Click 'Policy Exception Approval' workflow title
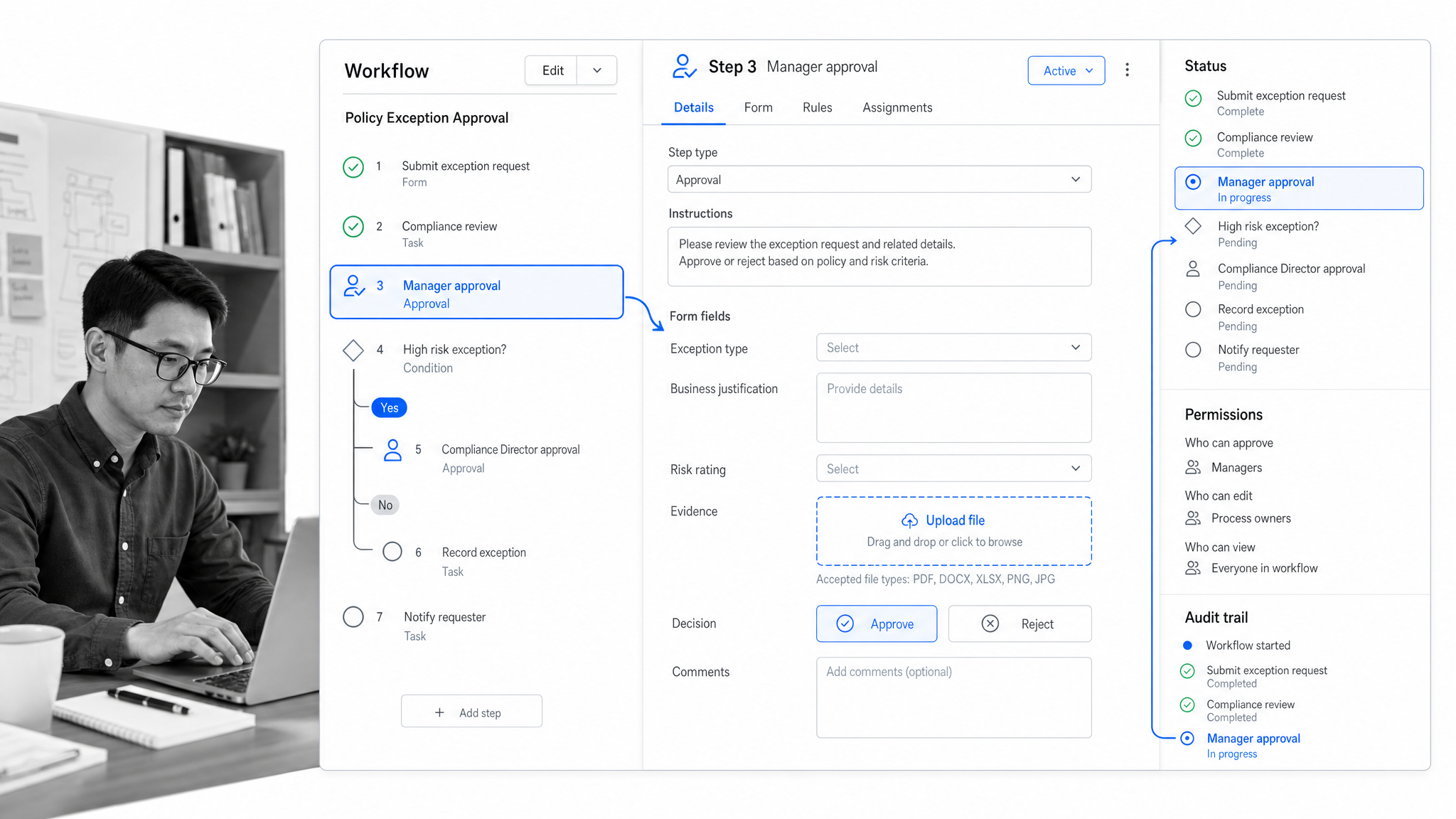Viewport: 1456px width, 819px height. (x=427, y=118)
